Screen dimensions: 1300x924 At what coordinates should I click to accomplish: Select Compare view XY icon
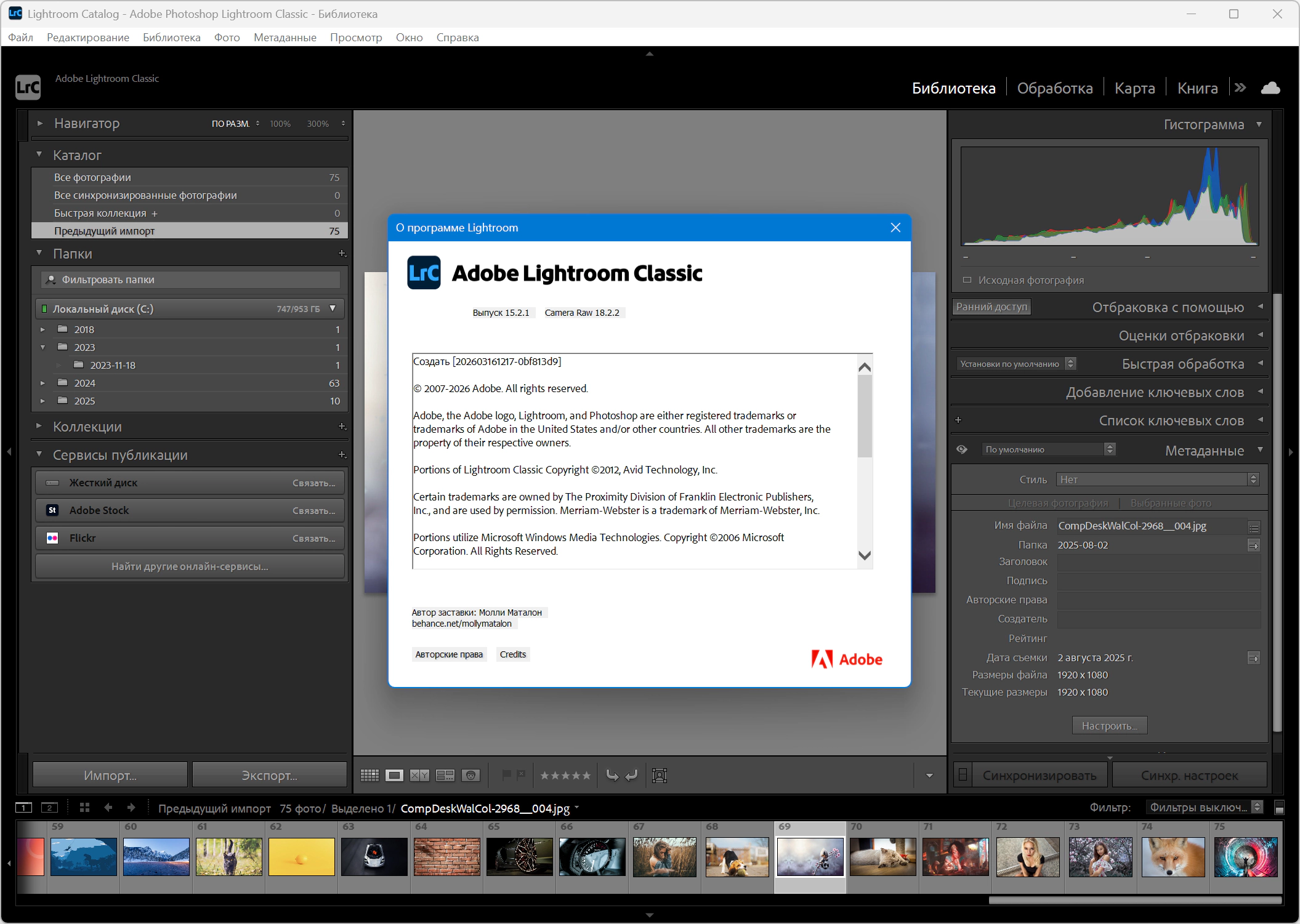[x=419, y=775]
